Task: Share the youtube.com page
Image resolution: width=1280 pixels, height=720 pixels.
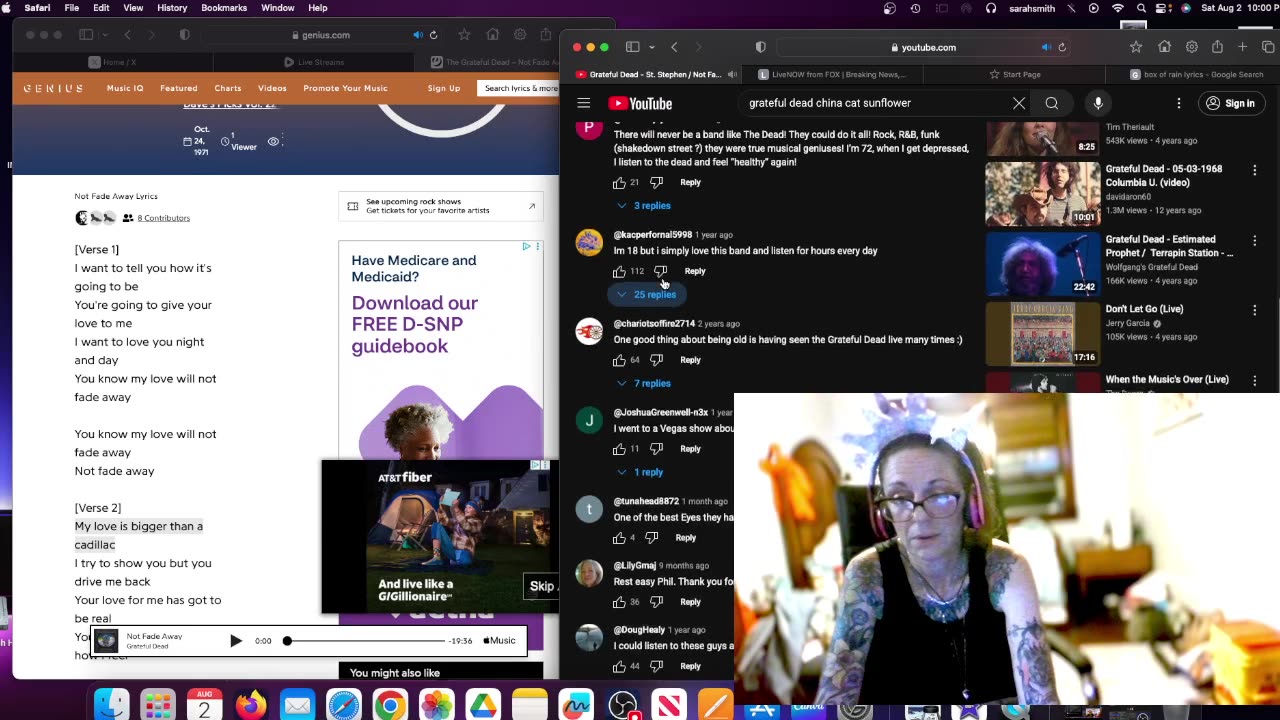Action: point(1217,47)
